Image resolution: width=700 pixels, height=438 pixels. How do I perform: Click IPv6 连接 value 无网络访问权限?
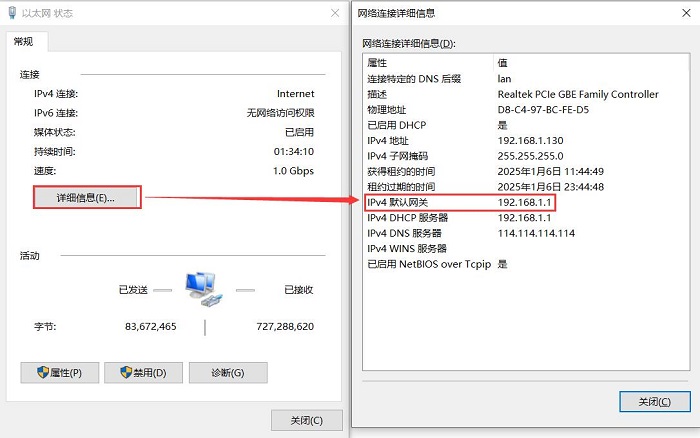click(281, 113)
